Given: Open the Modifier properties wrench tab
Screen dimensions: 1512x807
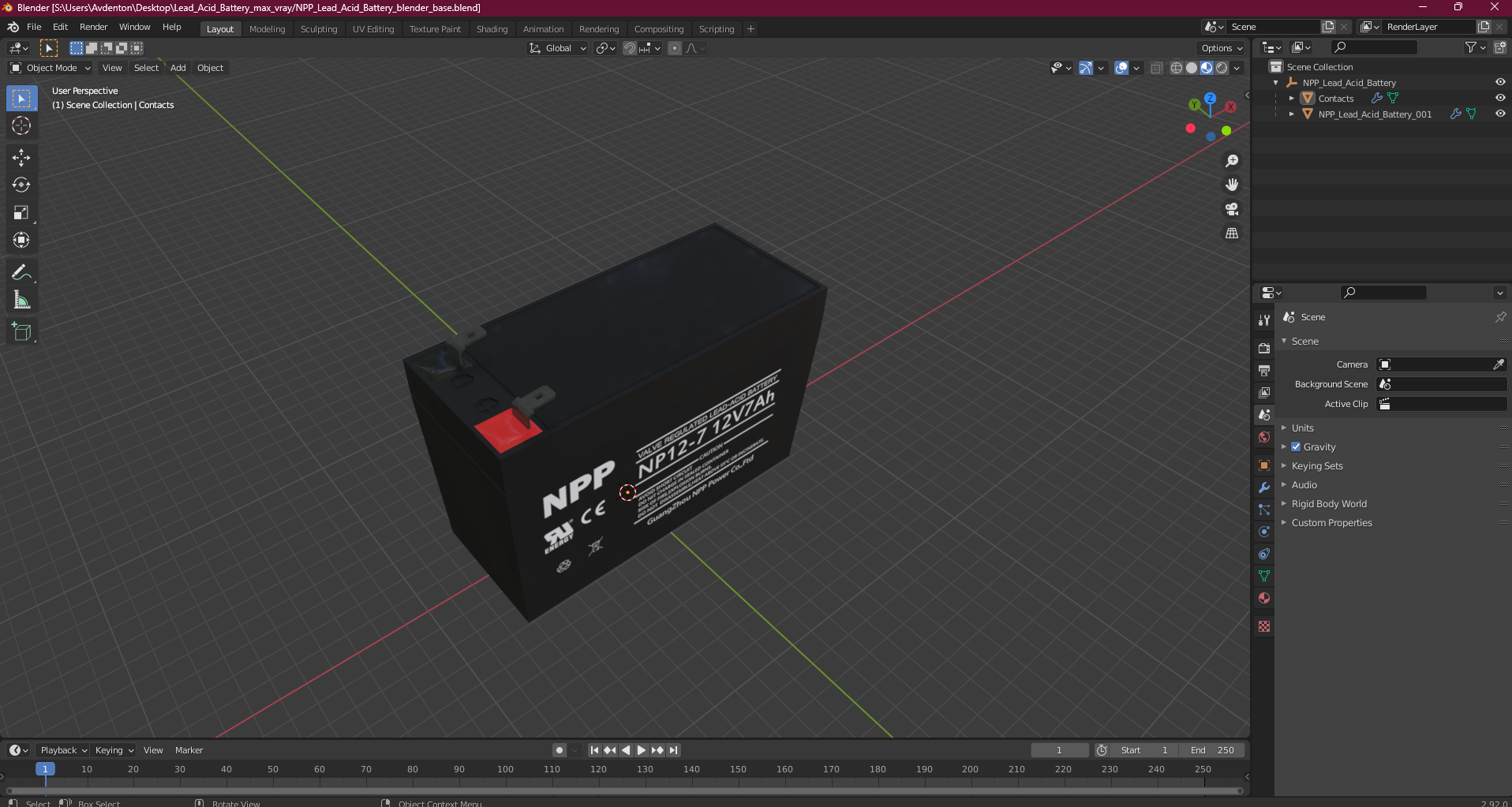Looking at the screenshot, I should 1264,488.
